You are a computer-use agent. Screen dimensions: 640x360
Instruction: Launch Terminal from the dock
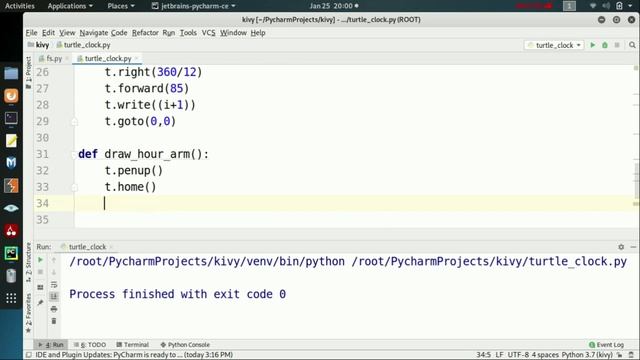click(x=11, y=118)
